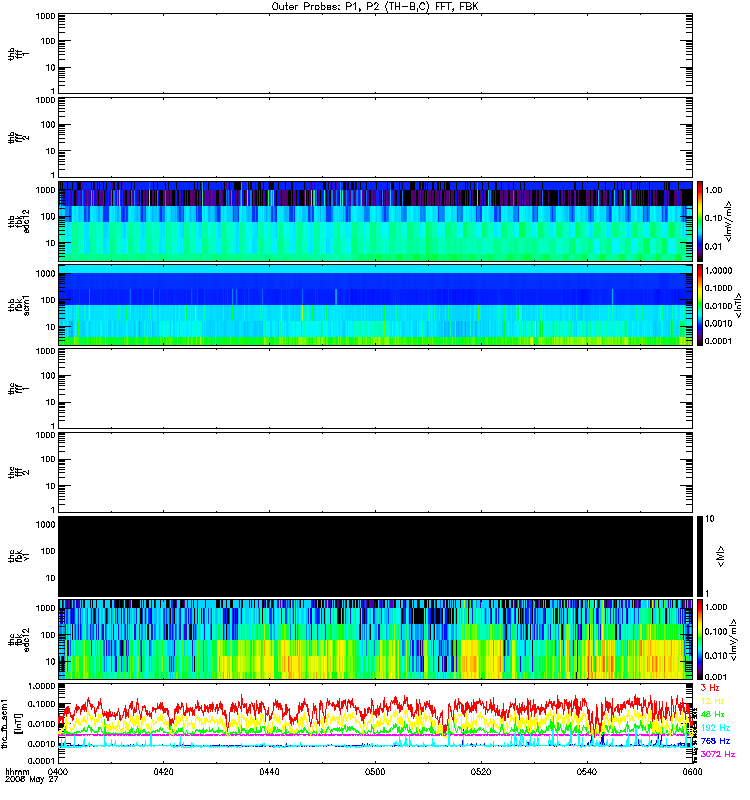Click the thc fbk edc12 color scale bar
Screen dimensions: 750x800
pyautogui.click(x=700, y=640)
